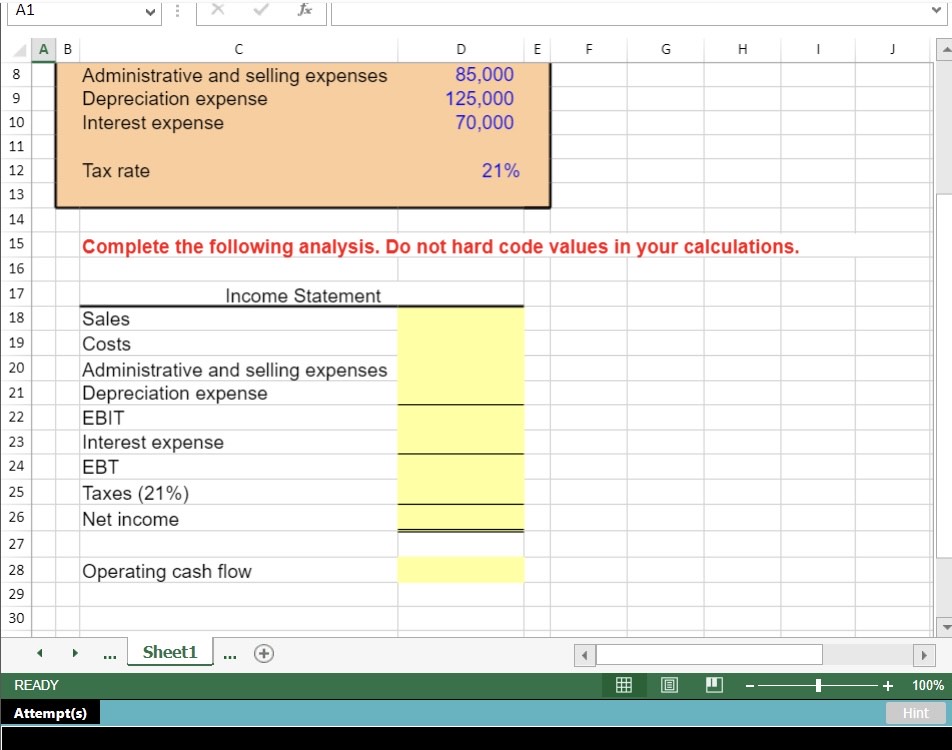Screen dimensions: 952x750
Task: Switch to Normal view in the status bar
Action: pyautogui.click(x=625, y=685)
